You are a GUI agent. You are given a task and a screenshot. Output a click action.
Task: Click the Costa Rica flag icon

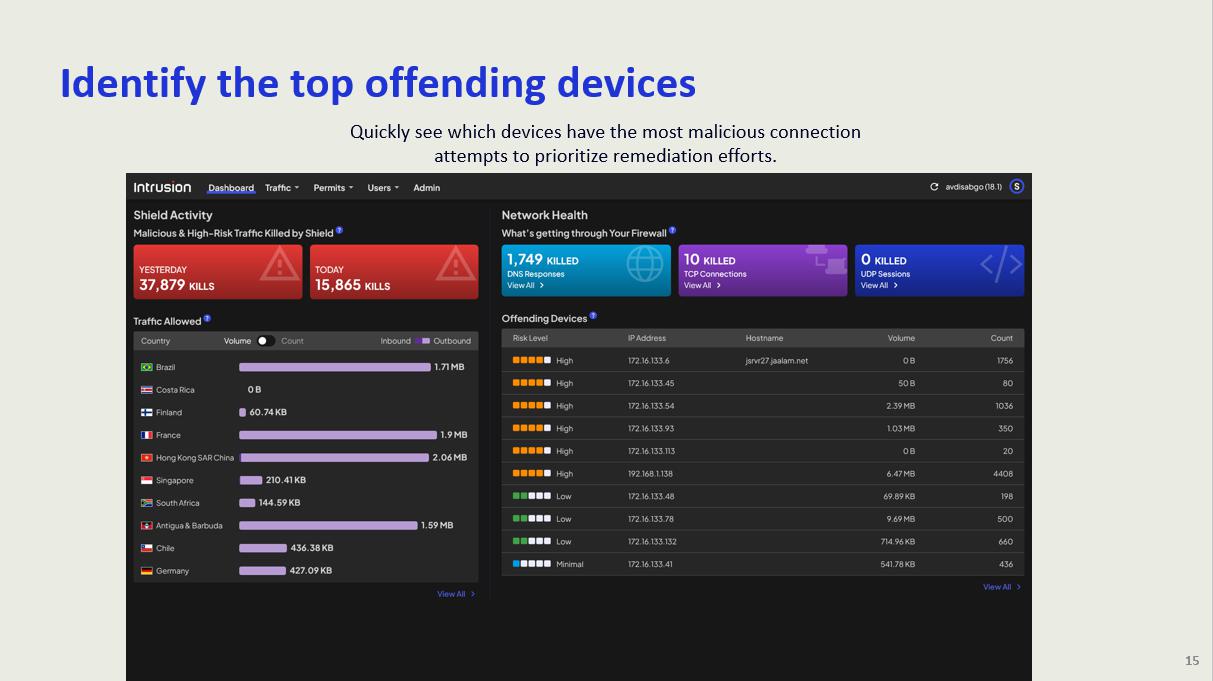(147, 390)
